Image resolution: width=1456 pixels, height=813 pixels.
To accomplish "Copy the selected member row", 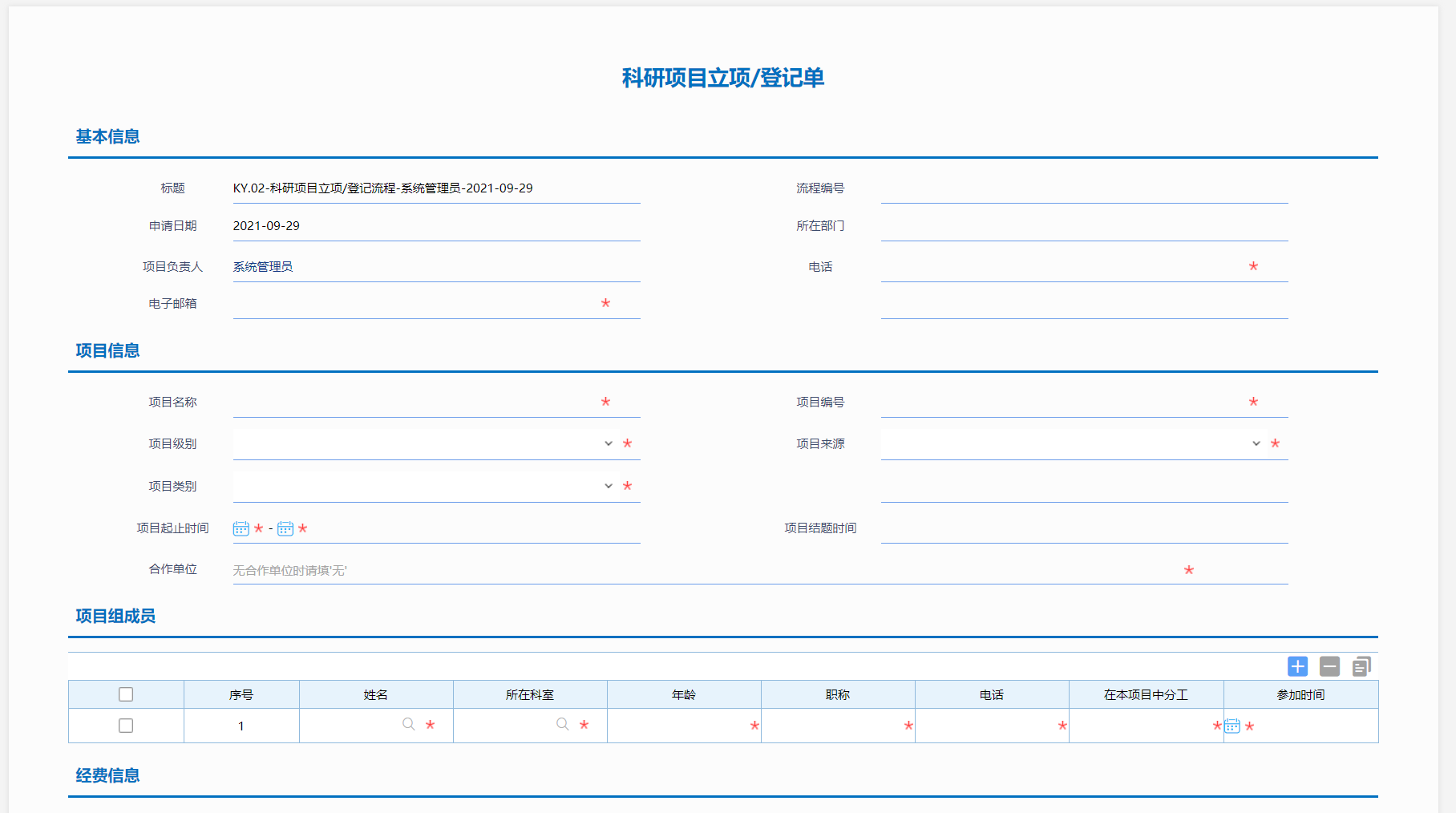I will pos(1361,666).
